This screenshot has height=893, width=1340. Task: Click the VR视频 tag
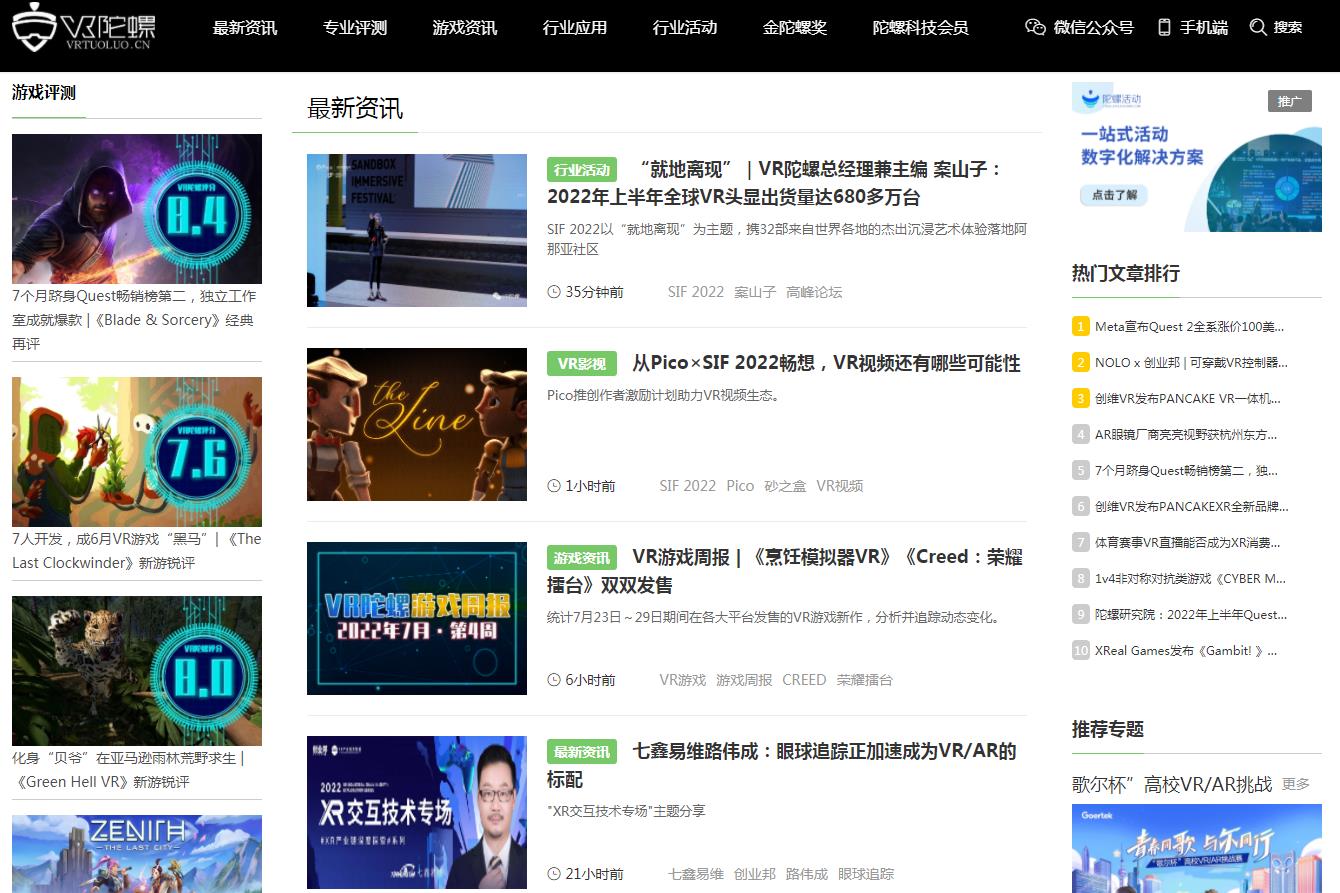pyautogui.click(x=840, y=486)
